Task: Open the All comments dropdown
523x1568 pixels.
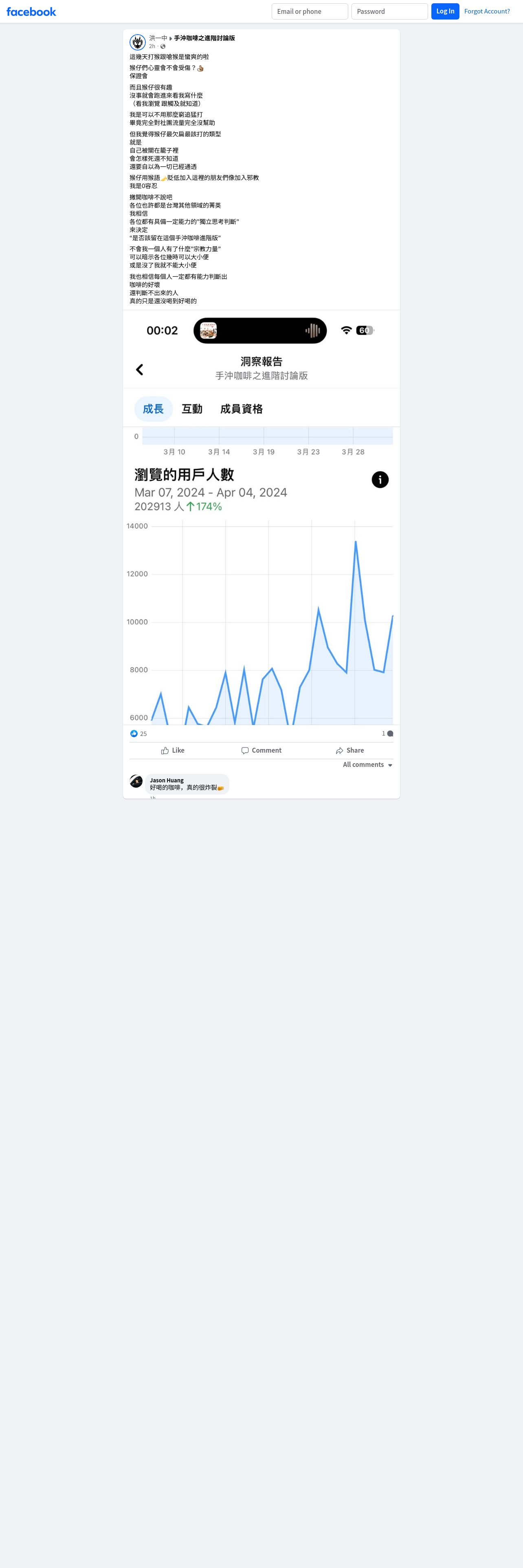Action: pos(368,764)
